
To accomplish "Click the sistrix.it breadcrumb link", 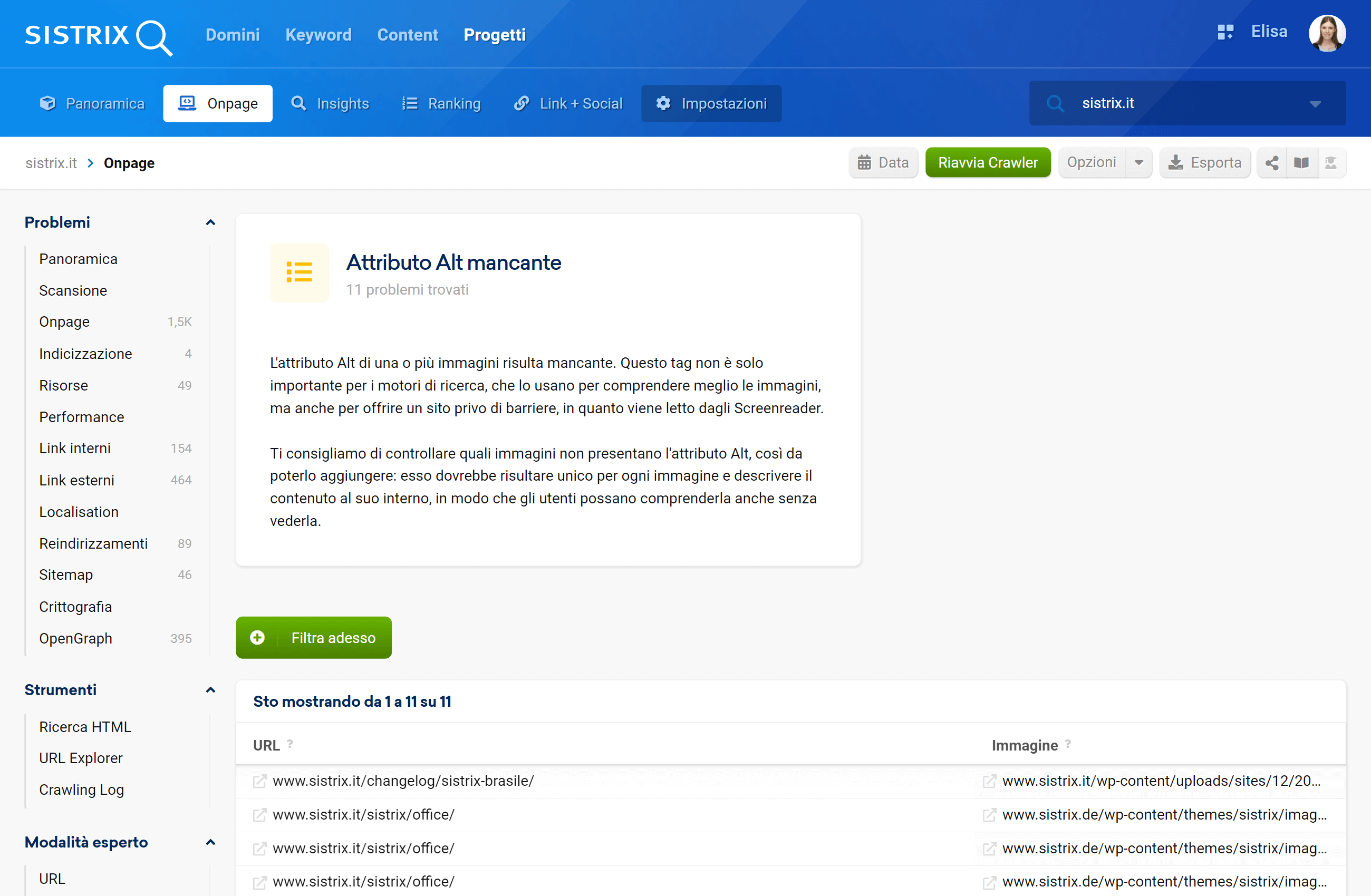I will pyautogui.click(x=51, y=163).
